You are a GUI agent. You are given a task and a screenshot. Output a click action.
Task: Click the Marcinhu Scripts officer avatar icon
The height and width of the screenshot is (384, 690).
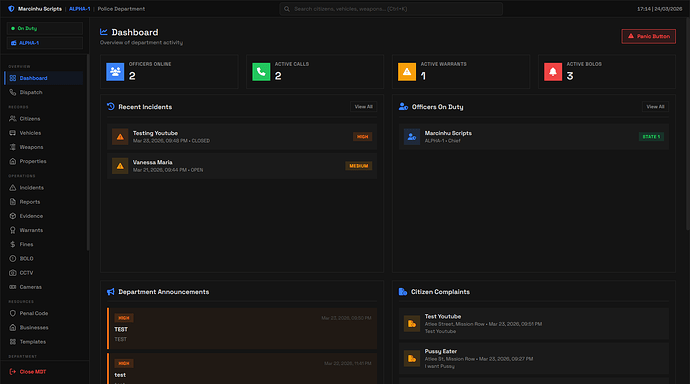[x=412, y=137]
